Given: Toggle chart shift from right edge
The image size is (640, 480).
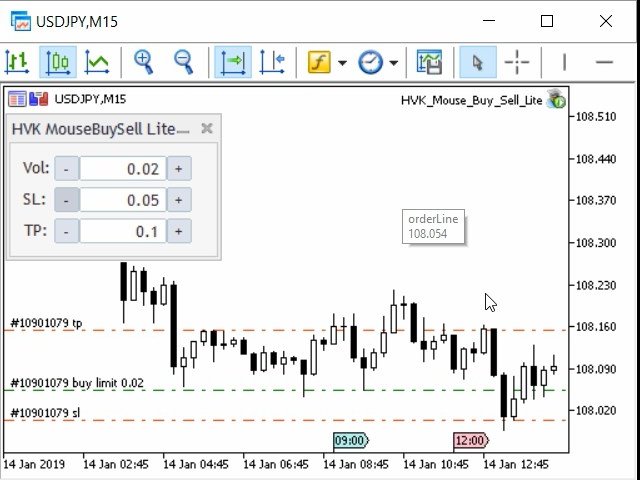Looking at the screenshot, I should tap(272, 62).
